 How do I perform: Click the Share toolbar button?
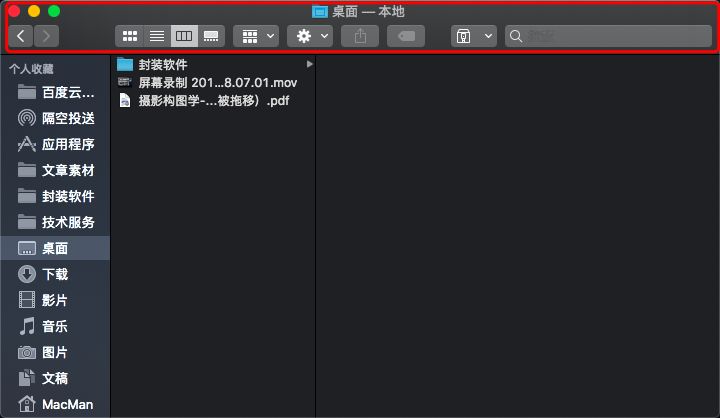click(x=360, y=36)
